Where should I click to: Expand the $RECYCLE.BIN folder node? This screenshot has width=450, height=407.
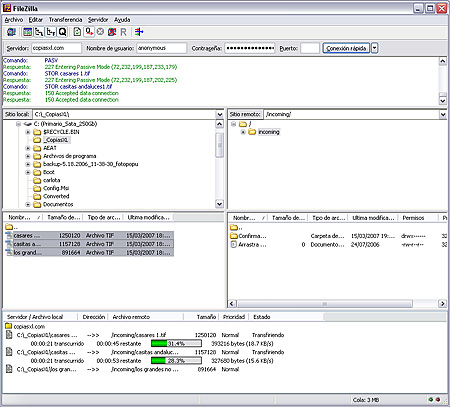point(28,132)
